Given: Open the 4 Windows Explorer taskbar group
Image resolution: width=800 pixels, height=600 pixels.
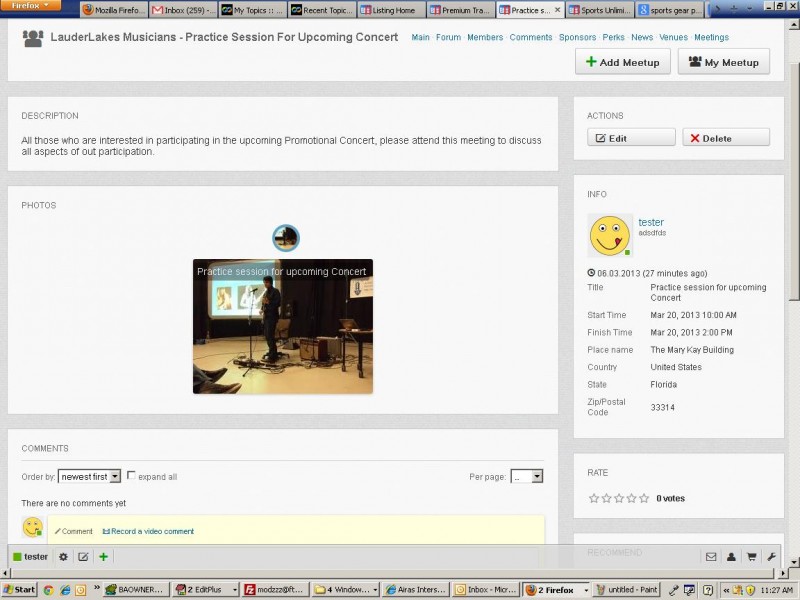Looking at the screenshot, I should click(346, 590).
